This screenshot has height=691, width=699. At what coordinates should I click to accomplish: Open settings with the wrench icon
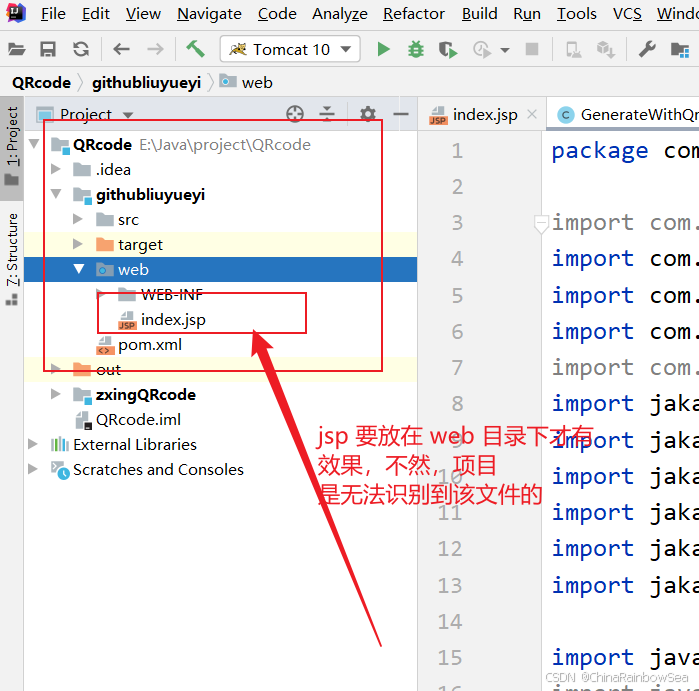pos(647,49)
